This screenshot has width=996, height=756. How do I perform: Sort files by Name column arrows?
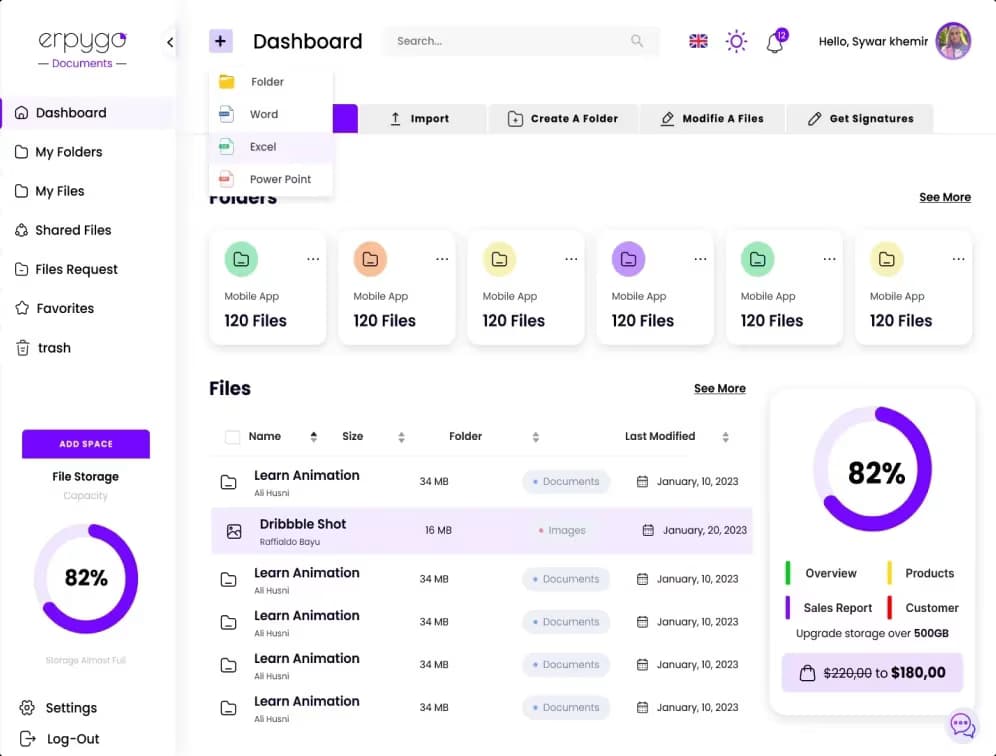coord(314,437)
